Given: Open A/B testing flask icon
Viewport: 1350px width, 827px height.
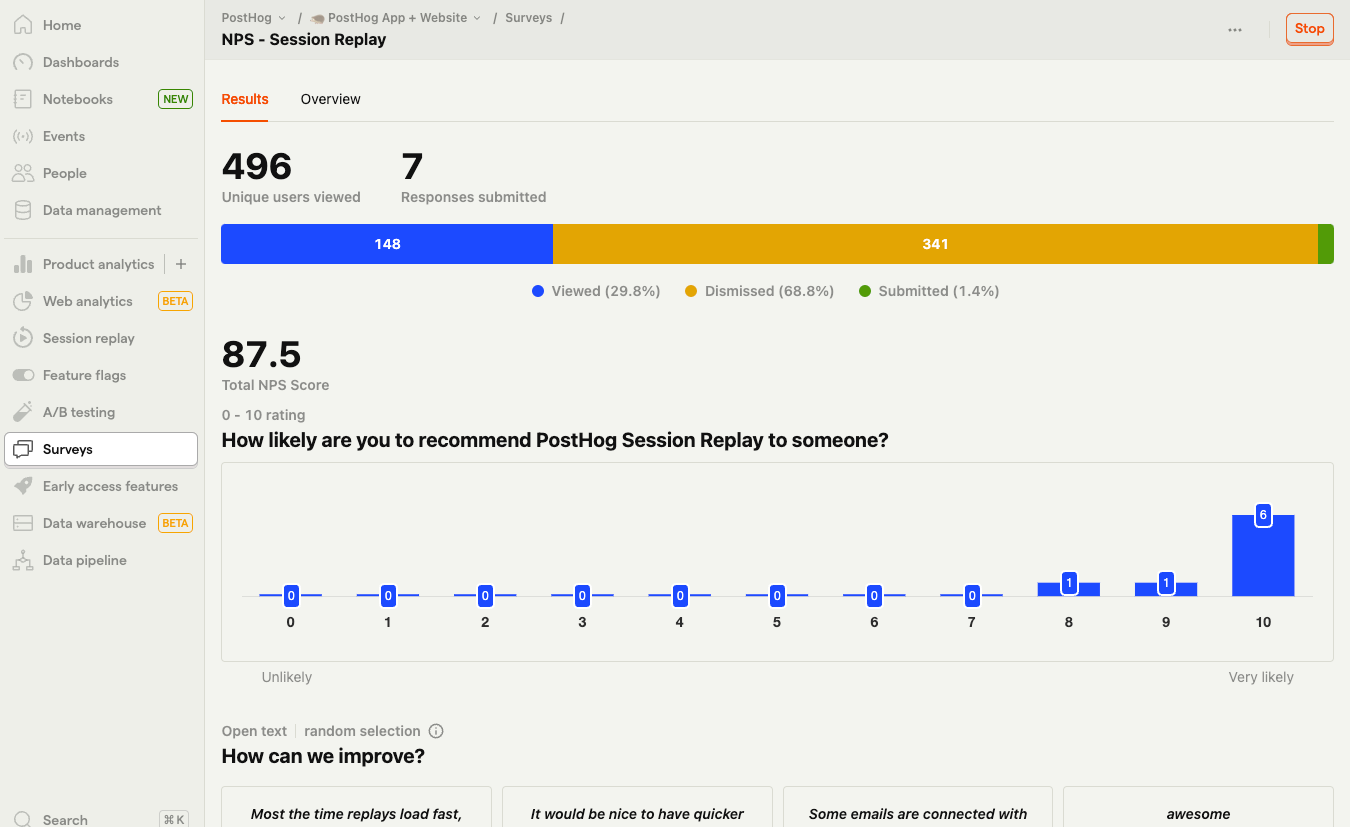Looking at the screenshot, I should coord(23,412).
